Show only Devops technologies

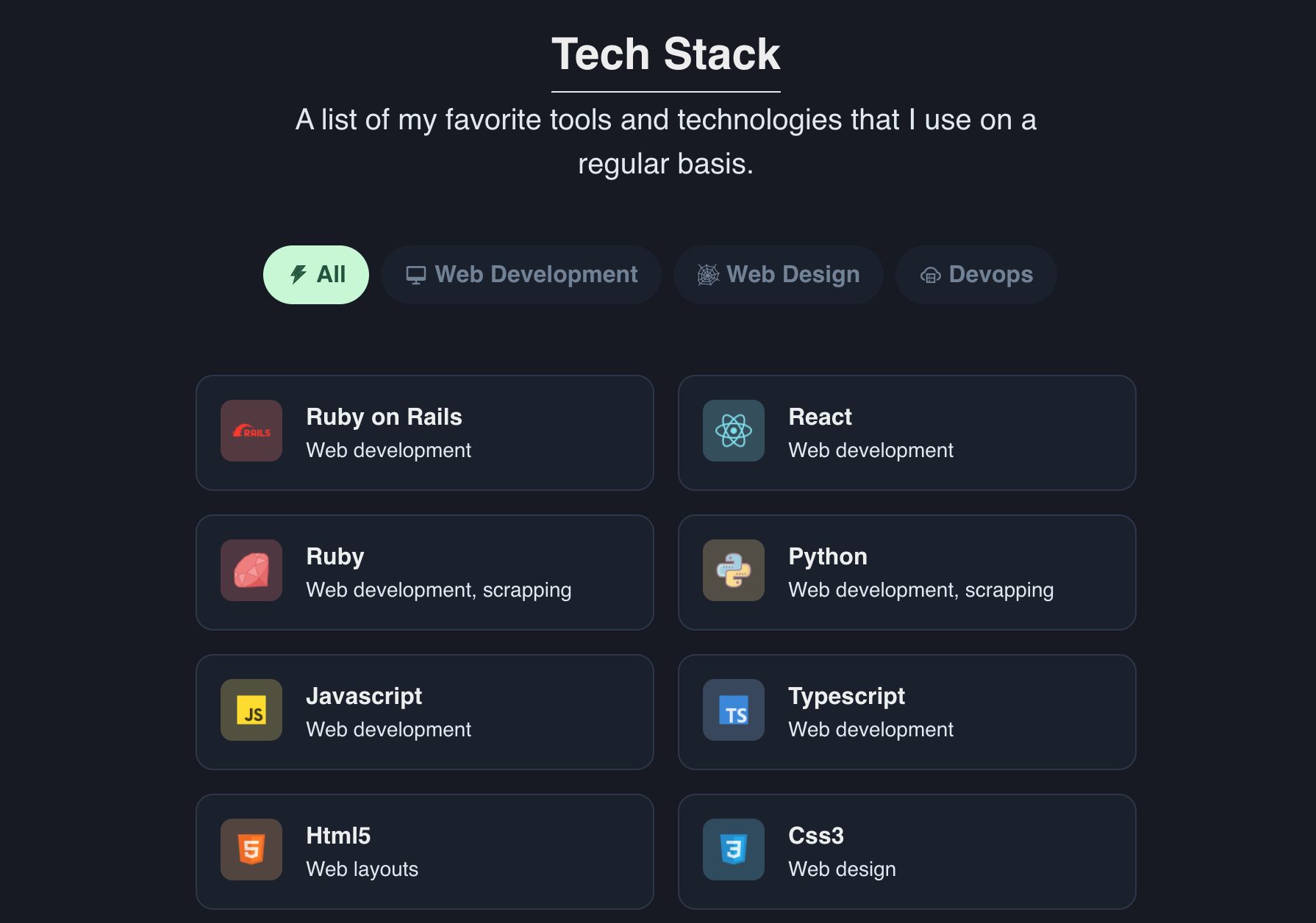[976, 275]
